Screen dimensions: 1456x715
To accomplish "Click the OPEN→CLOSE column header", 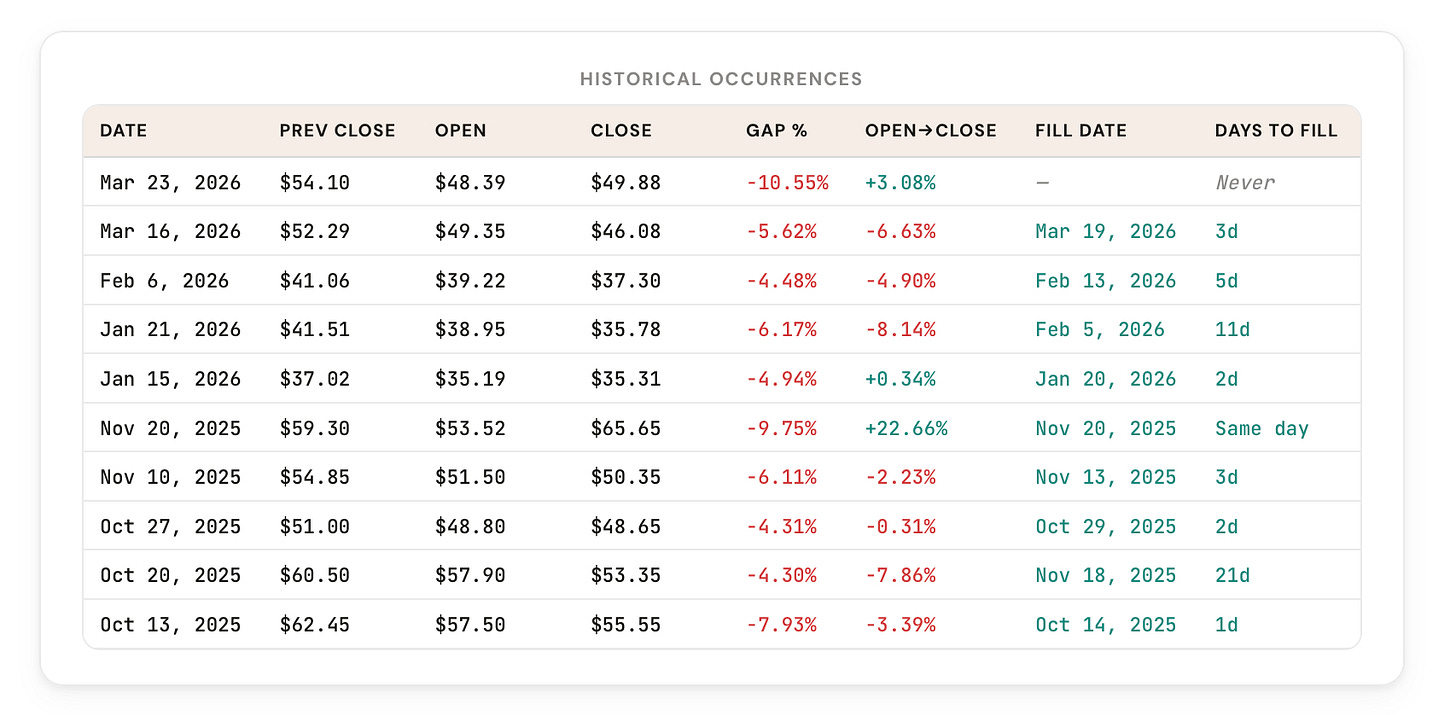I will click(x=930, y=130).
